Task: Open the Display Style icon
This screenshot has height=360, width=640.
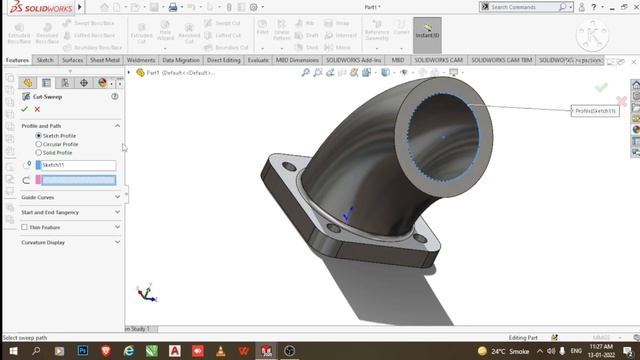Action: tap(385, 73)
